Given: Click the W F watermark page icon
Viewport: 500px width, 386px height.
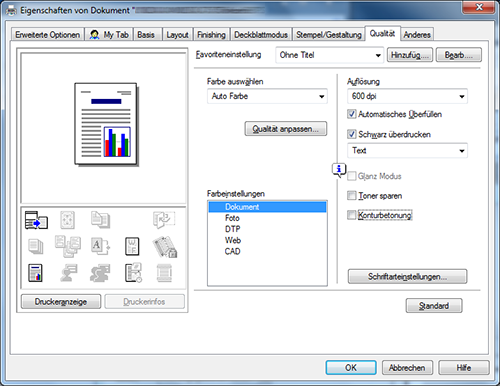Looking at the screenshot, I should click(x=132, y=247).
